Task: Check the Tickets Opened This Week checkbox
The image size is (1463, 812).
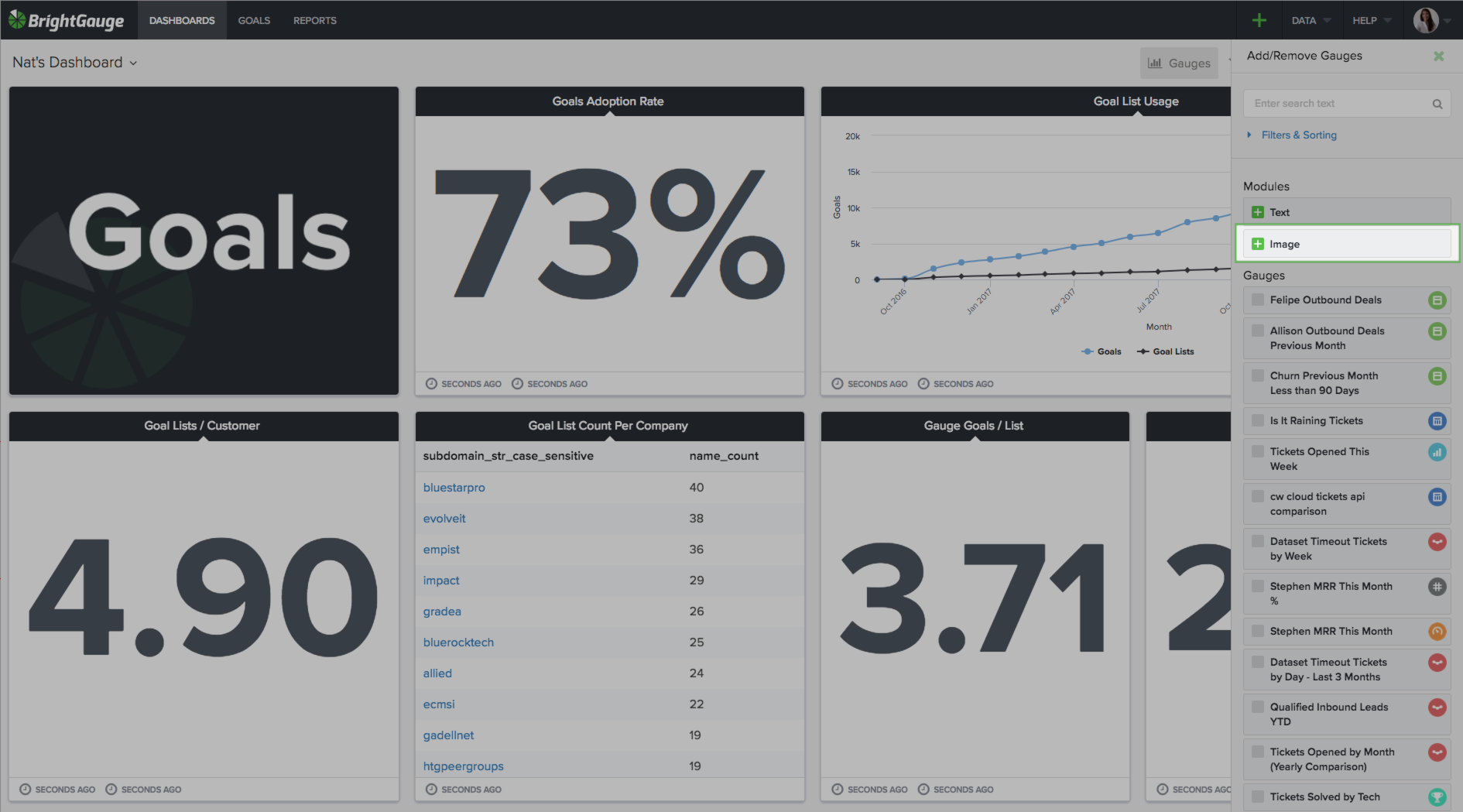Action: [x=1258, y=451]
